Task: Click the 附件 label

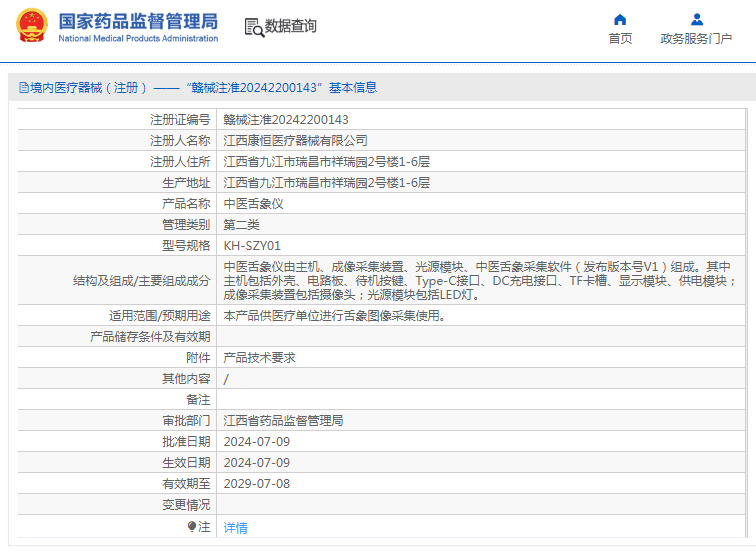Action: (198, 358)
